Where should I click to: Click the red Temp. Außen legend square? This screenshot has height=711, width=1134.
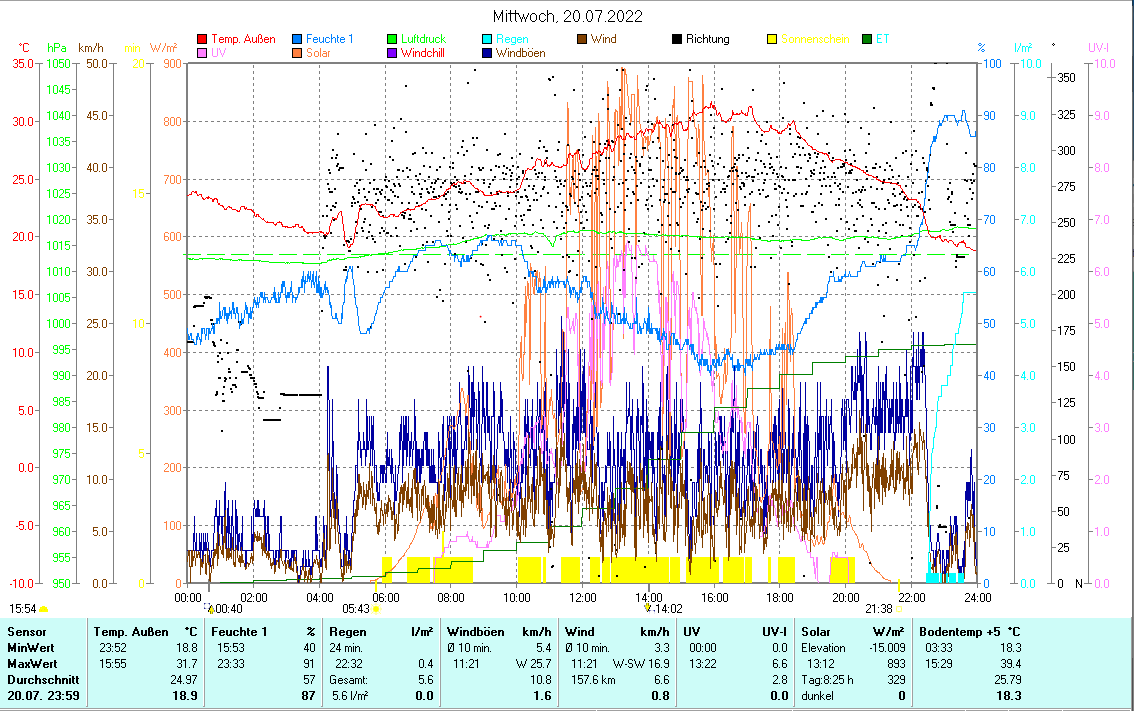tap(203, 40)
